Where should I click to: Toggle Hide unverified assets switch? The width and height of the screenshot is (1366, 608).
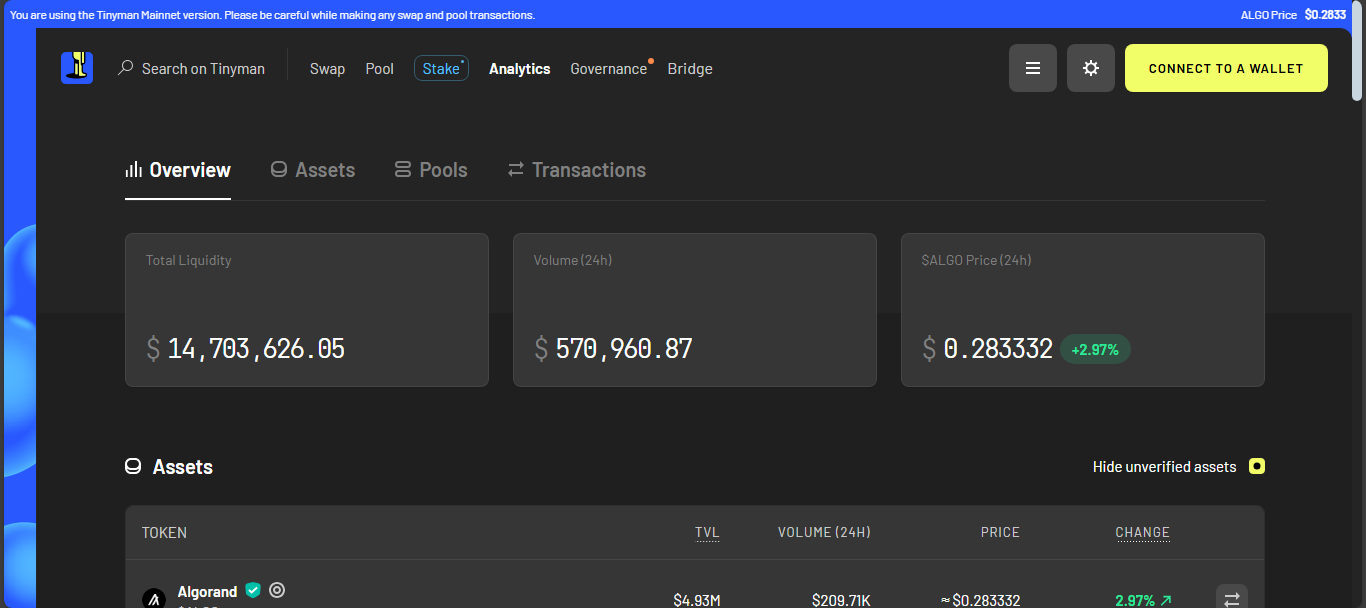(x=1257, y=467)
